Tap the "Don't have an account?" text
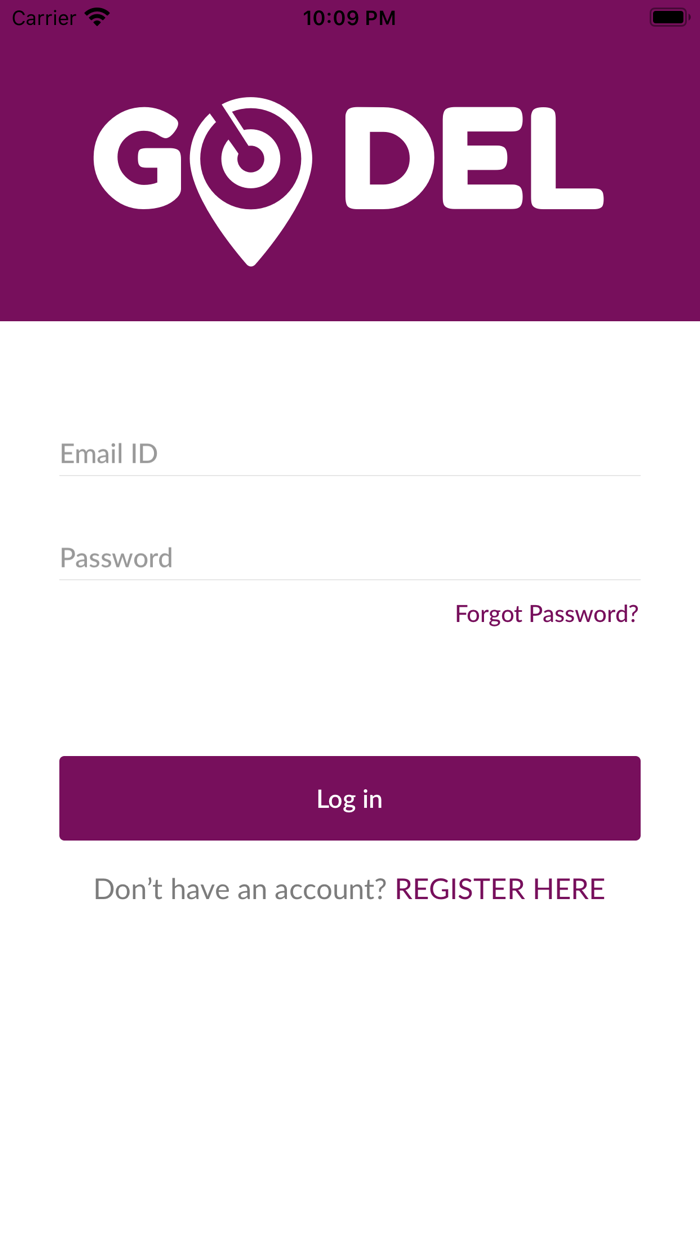This screenshot has height=1244, width=700. click(x=240, y=889)
